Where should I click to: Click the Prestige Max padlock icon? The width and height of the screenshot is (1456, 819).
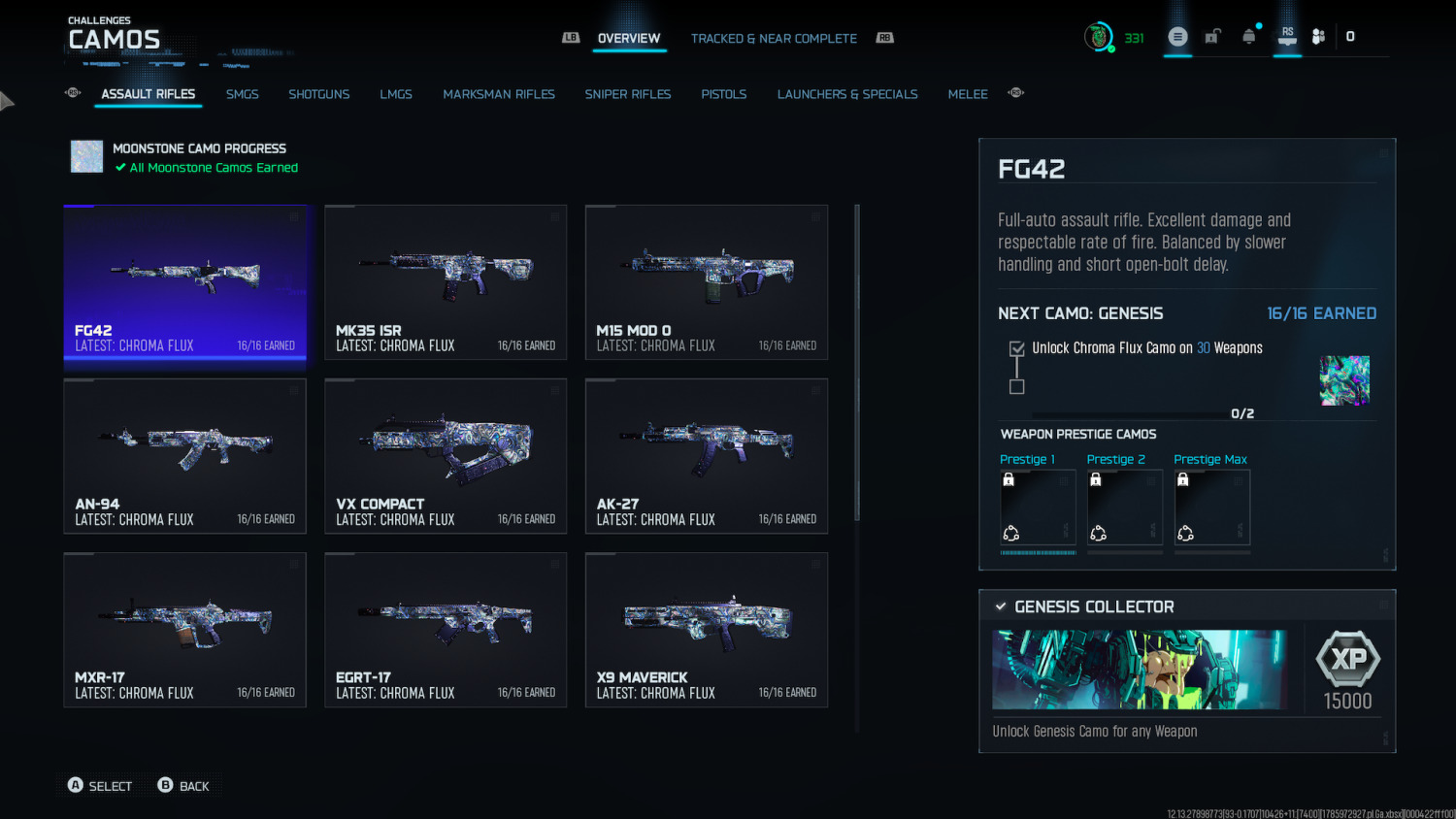pos(1183,479)
